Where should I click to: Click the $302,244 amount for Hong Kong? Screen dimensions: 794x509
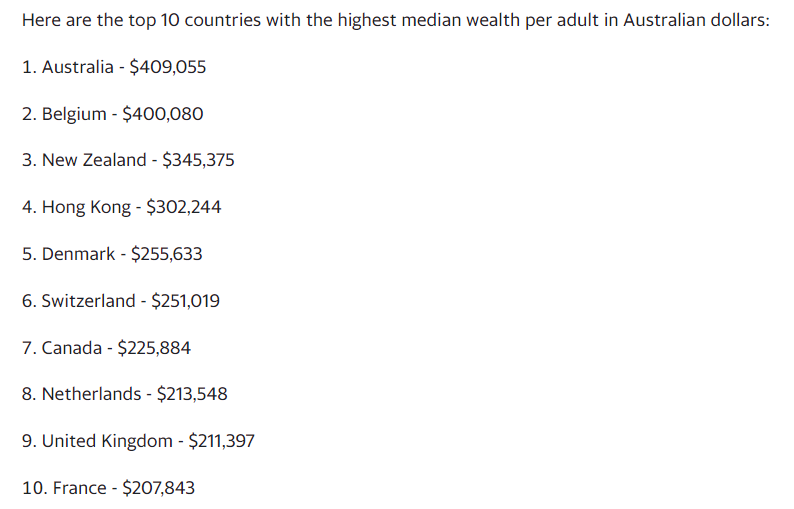184,207
